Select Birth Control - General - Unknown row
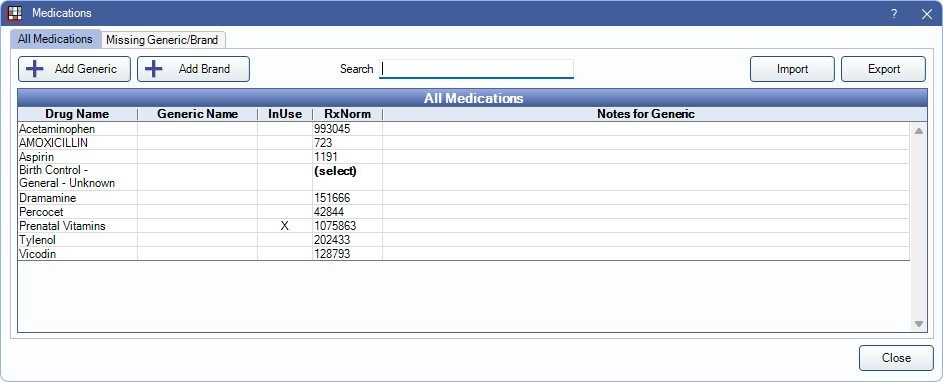 pos(464,177)
